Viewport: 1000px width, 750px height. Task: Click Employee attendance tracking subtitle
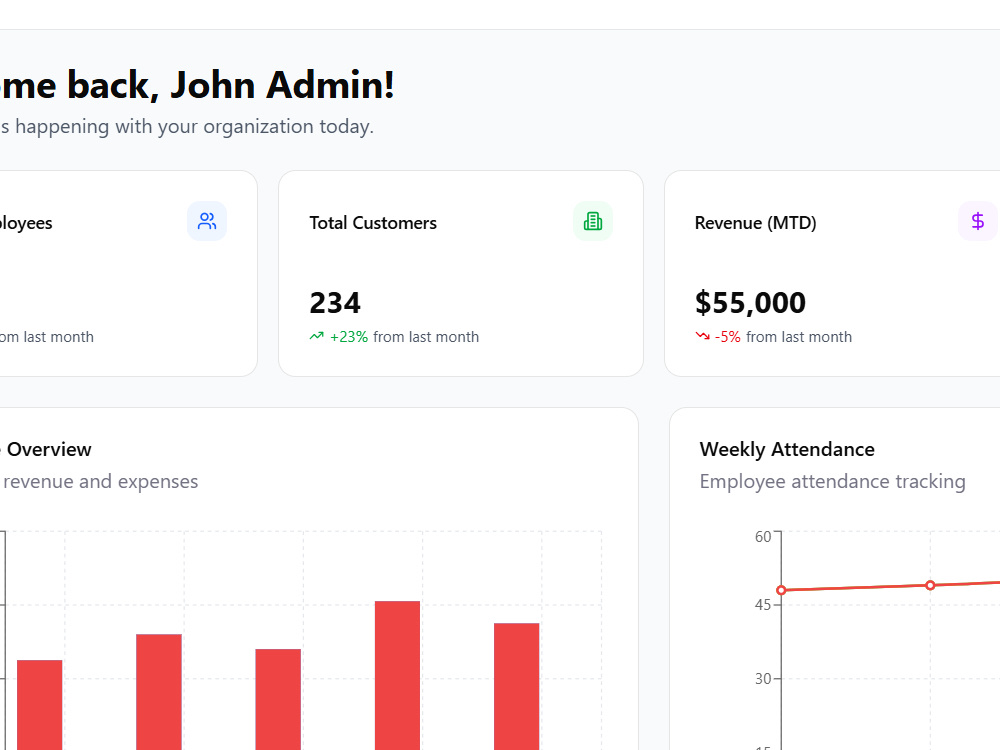click(832, 482)
